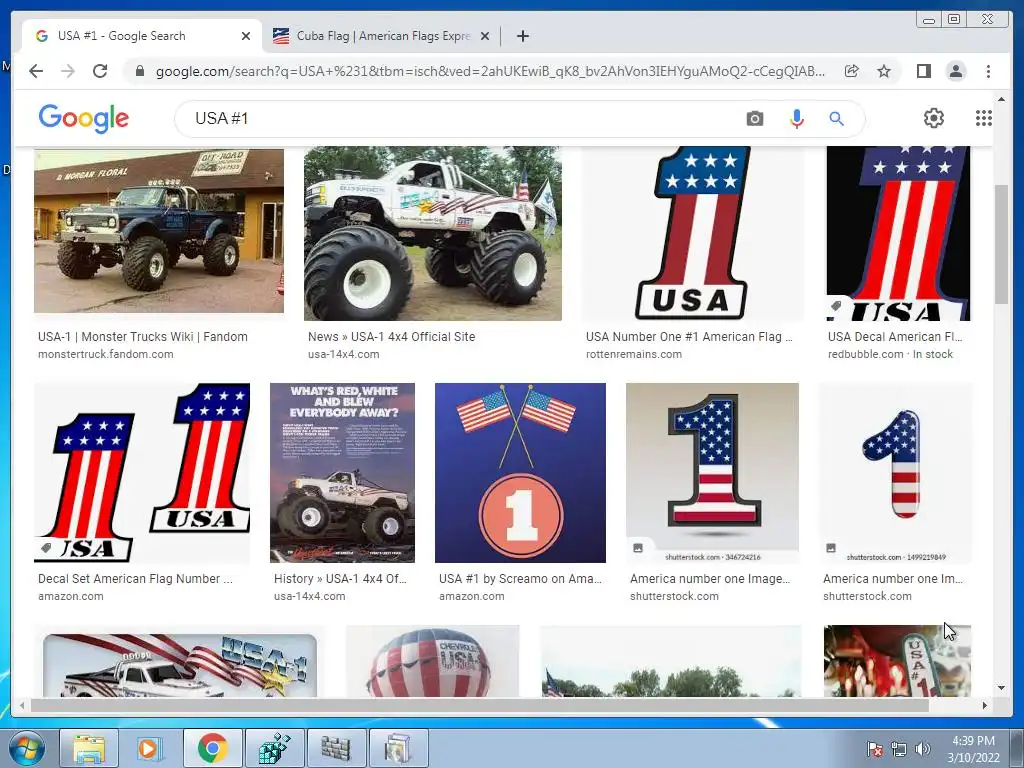1024x768 pixels.
Task: Go to Google home via logo
Action: (84, 119)
